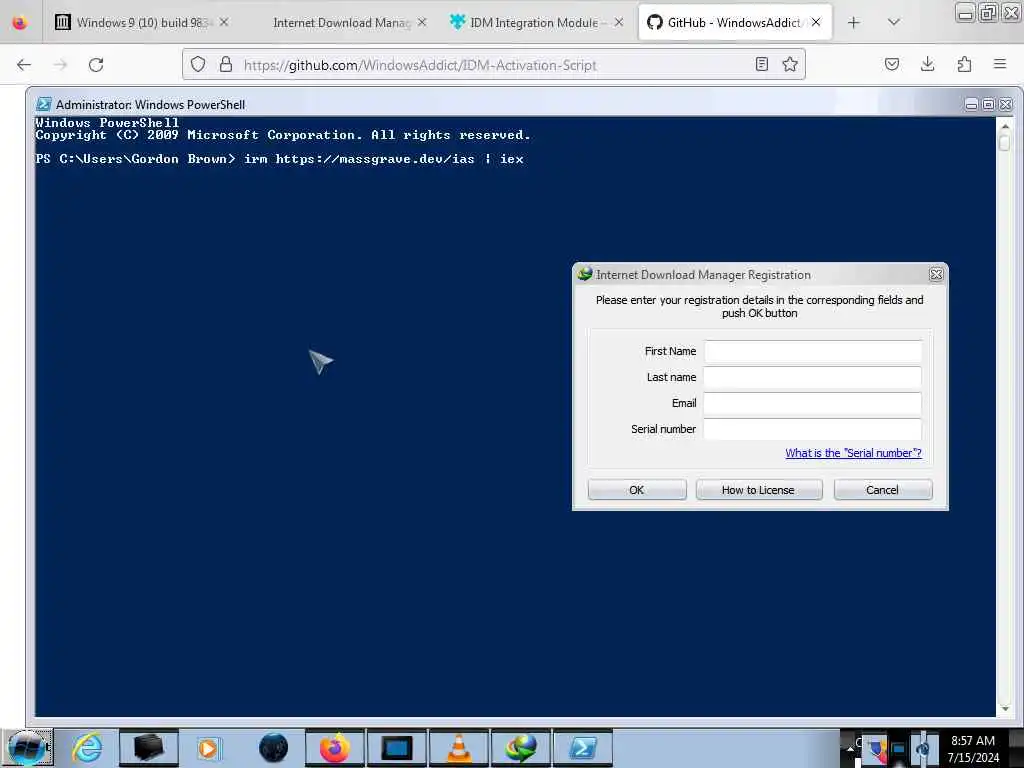
Task: Switch to the Internet Download Manager tab
Action: click(x=346, y=23)
